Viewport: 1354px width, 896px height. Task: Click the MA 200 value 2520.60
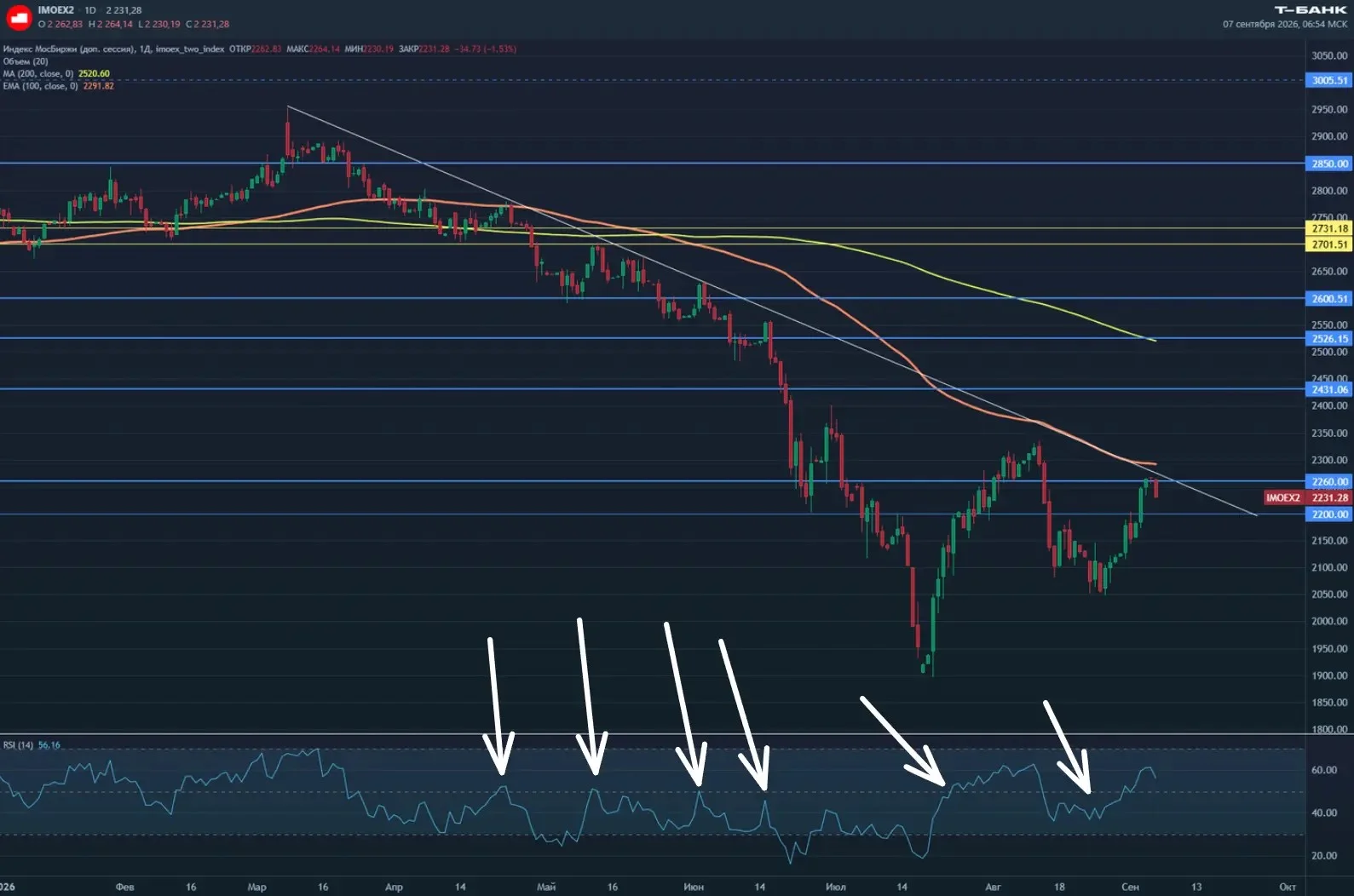click(94, 74)
